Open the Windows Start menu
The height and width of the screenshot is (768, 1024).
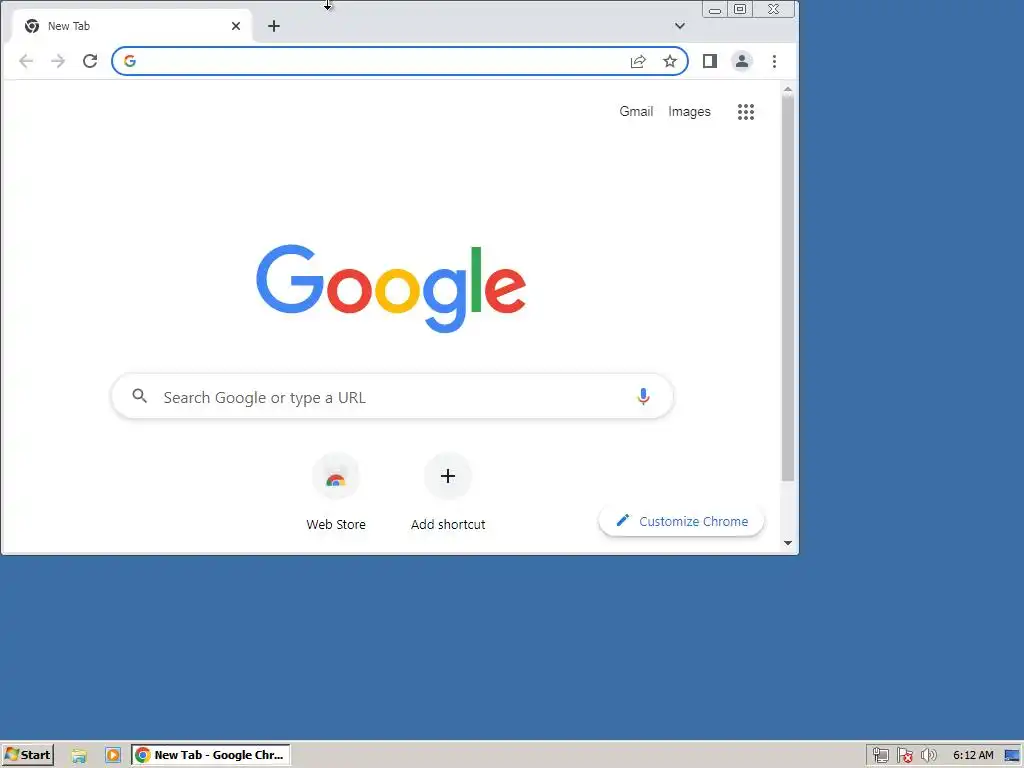28,755
